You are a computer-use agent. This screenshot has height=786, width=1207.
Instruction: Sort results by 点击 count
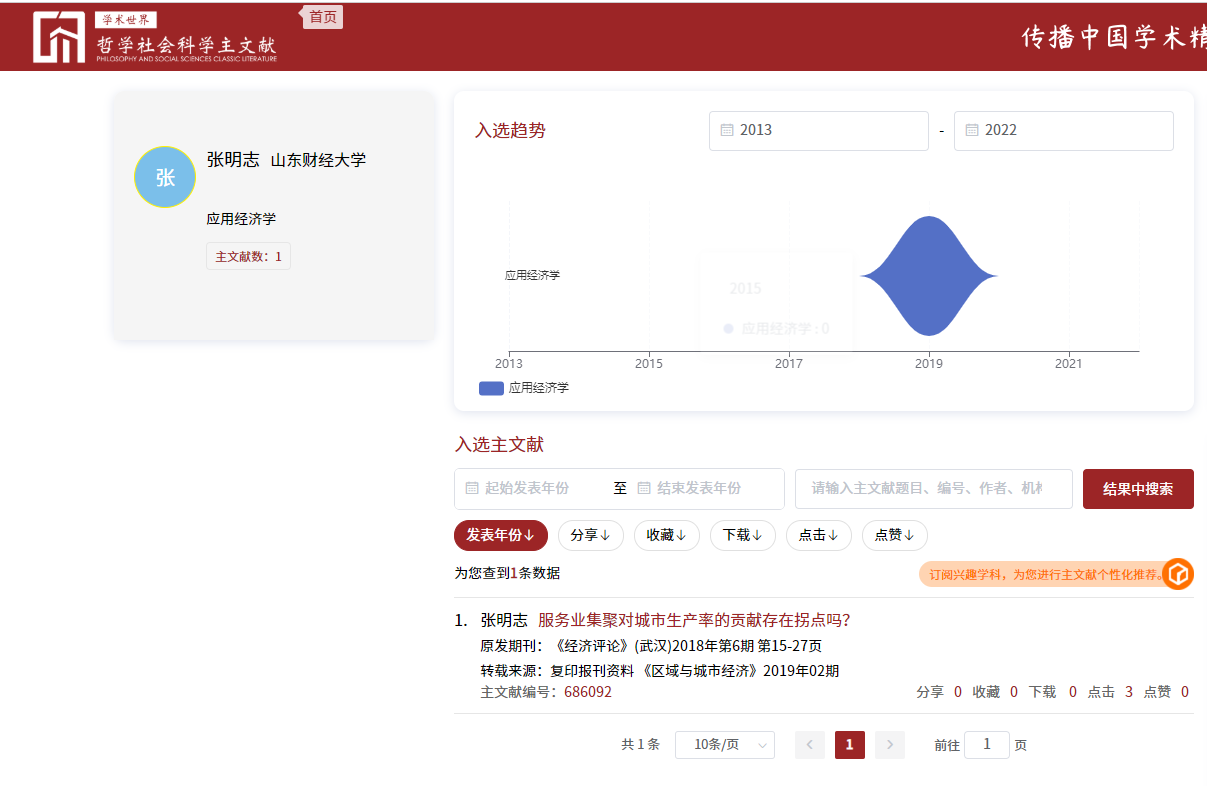click(817, 535)
